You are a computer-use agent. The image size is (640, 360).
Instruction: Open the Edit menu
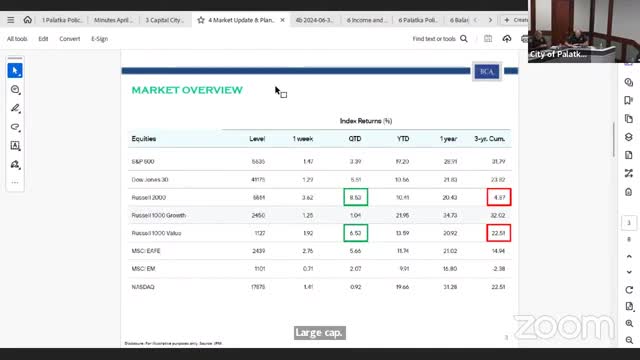point(43,39)
